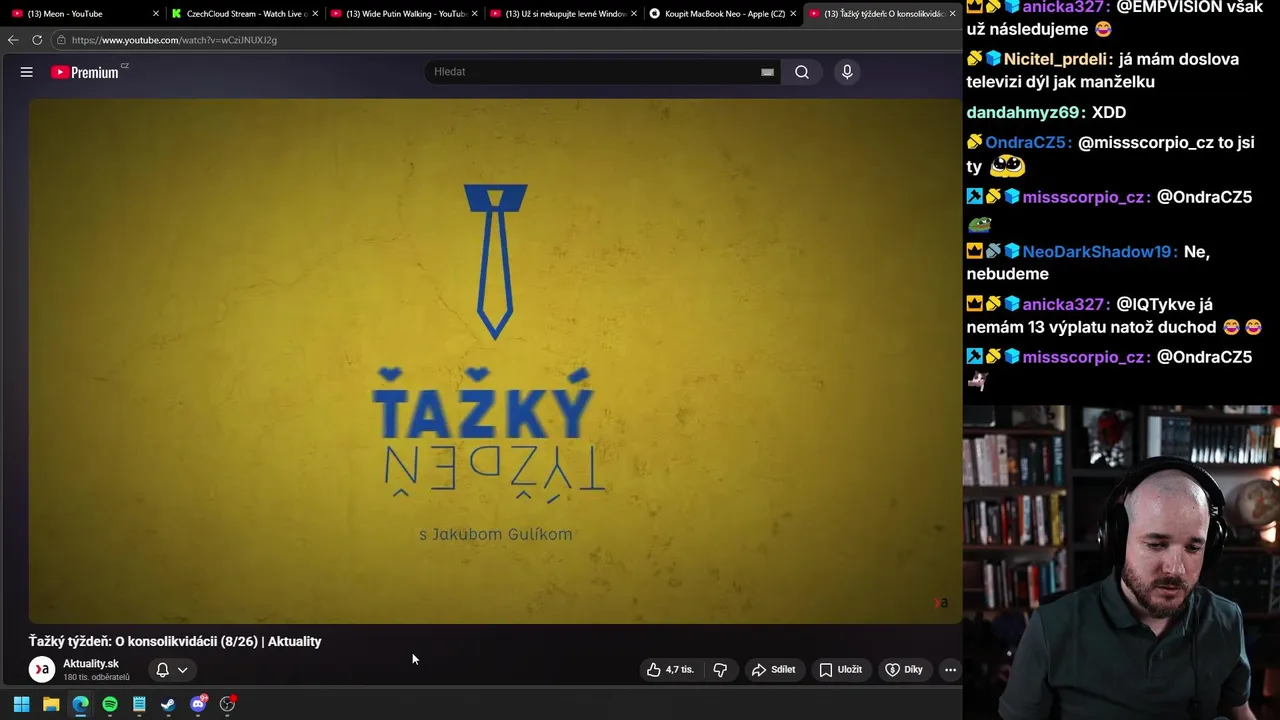The height and width of the screenshot is (720, 1280).
Task: Share the video via Sdílet button
Action: click(x=773, y=670)
